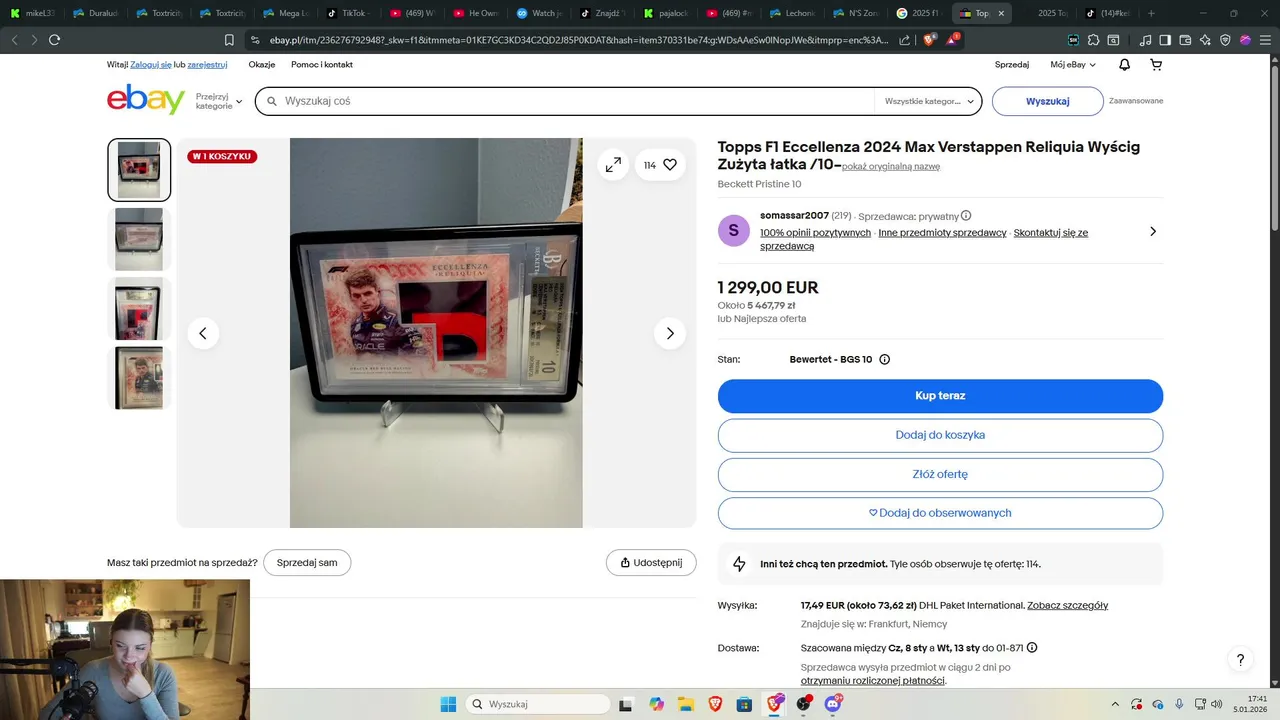Open the Okazje menu item
Viewport: 1280px width, 720px height.
[262, 64]
